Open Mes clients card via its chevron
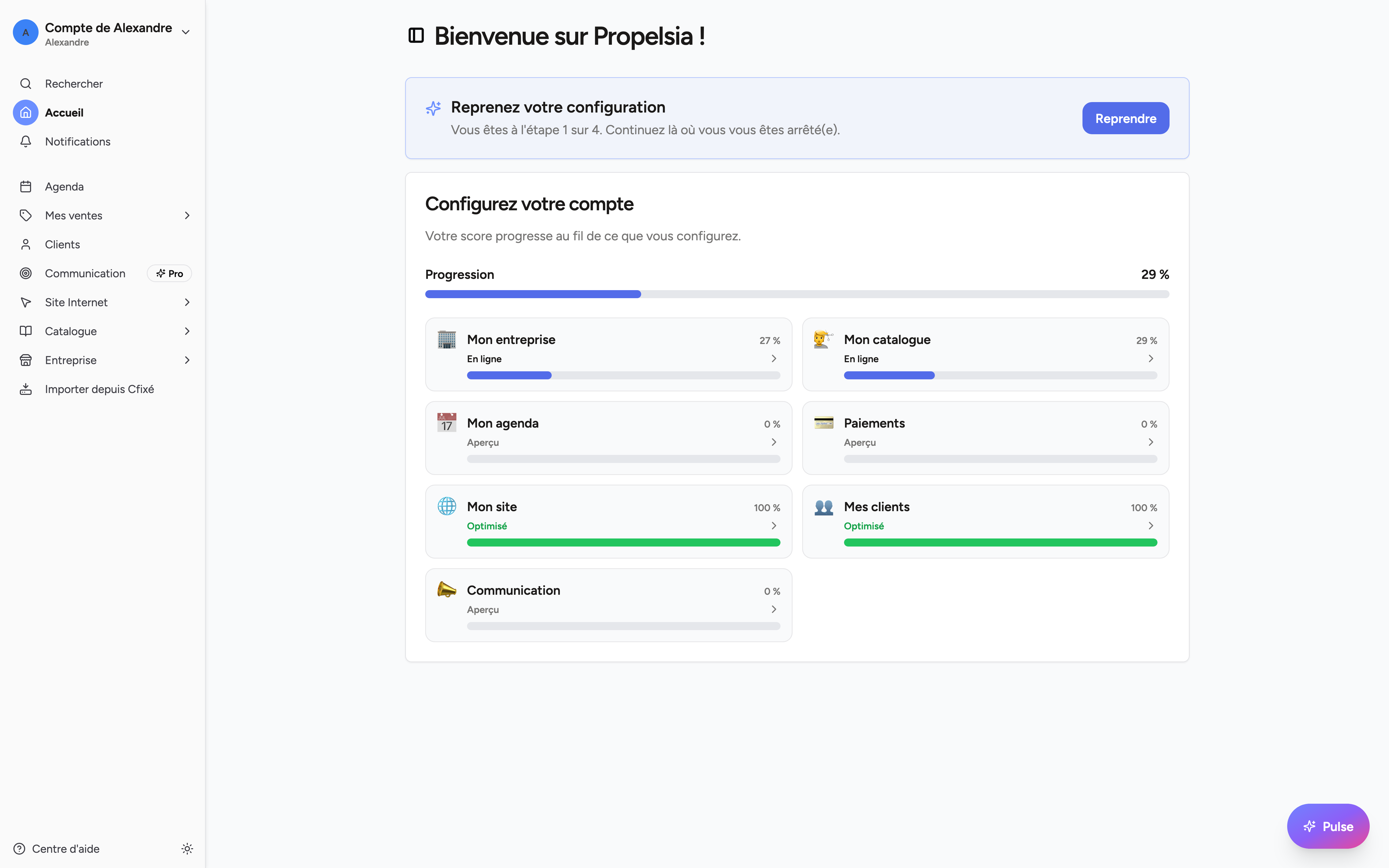 [x=1151, y=525]
